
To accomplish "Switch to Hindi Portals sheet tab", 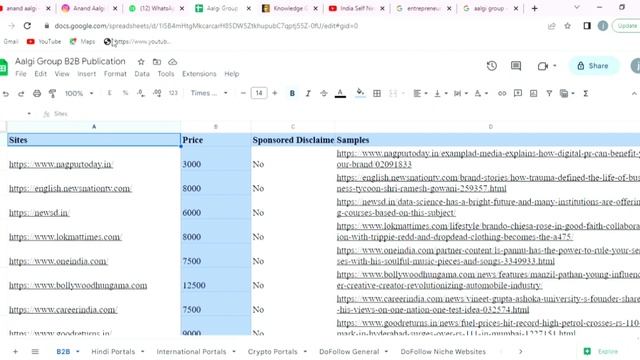I will [x=113, y=351].
